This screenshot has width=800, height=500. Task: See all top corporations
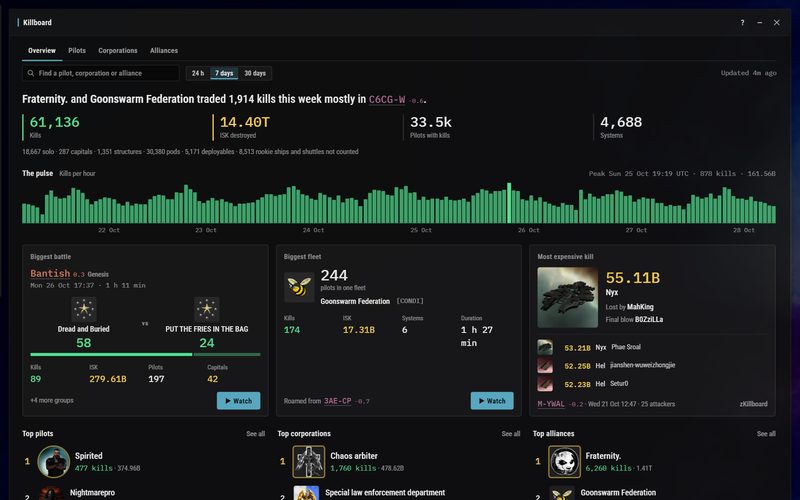point(511,434)
